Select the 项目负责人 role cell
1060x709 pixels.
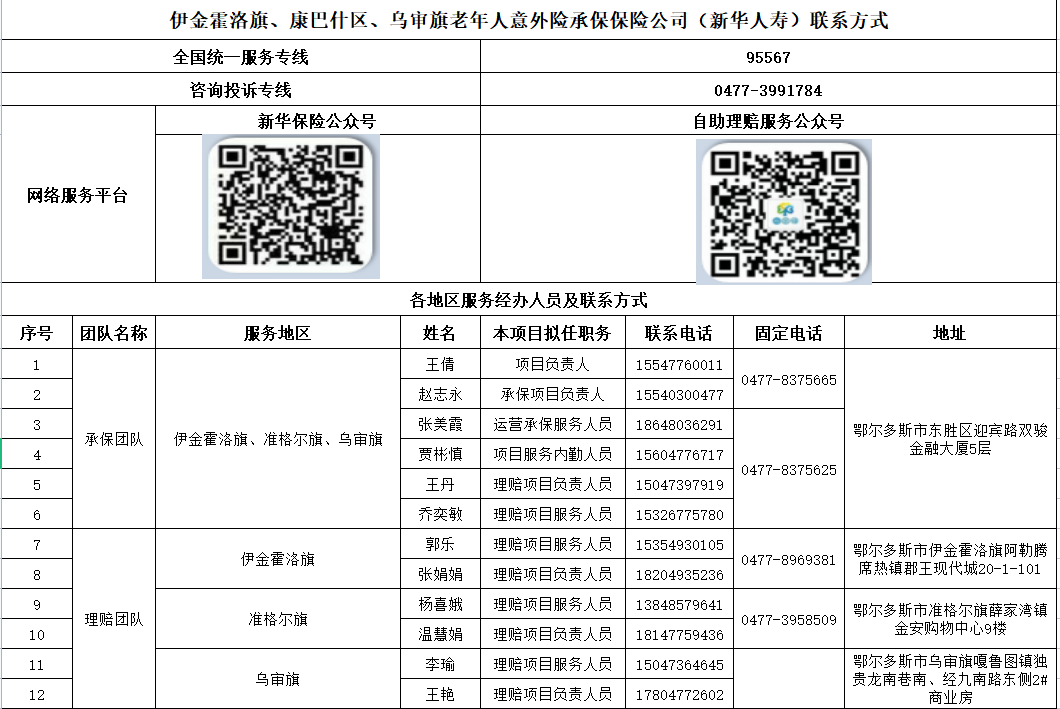[552, 364]
